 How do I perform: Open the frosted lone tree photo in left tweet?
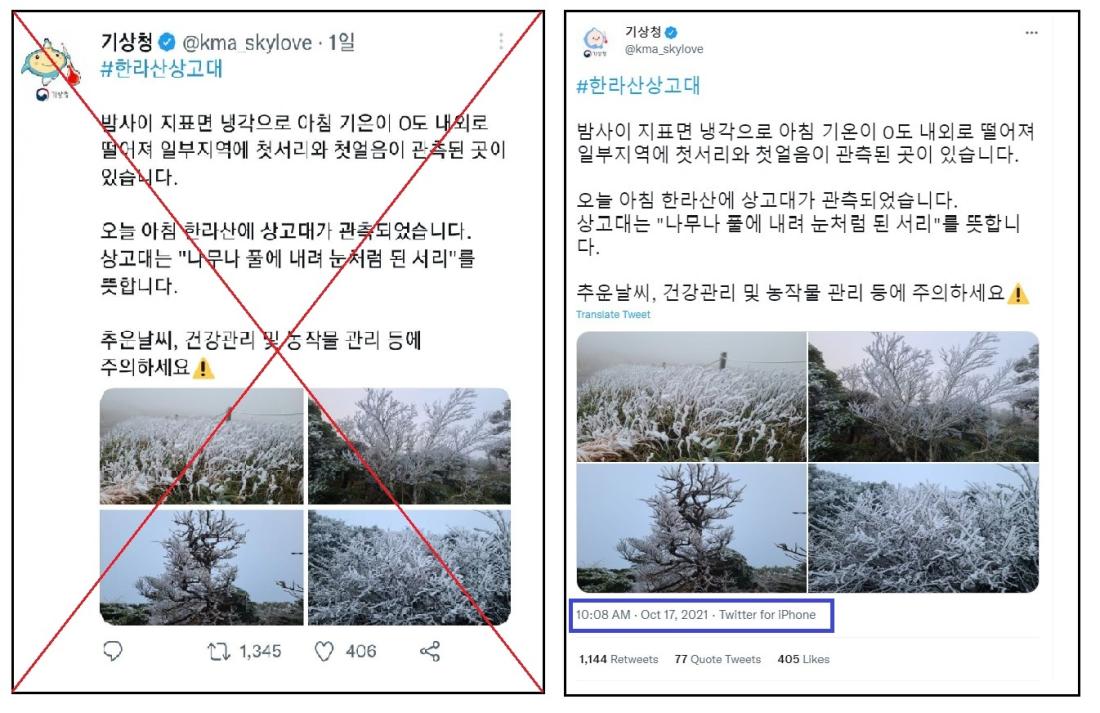tap(202, 567)
